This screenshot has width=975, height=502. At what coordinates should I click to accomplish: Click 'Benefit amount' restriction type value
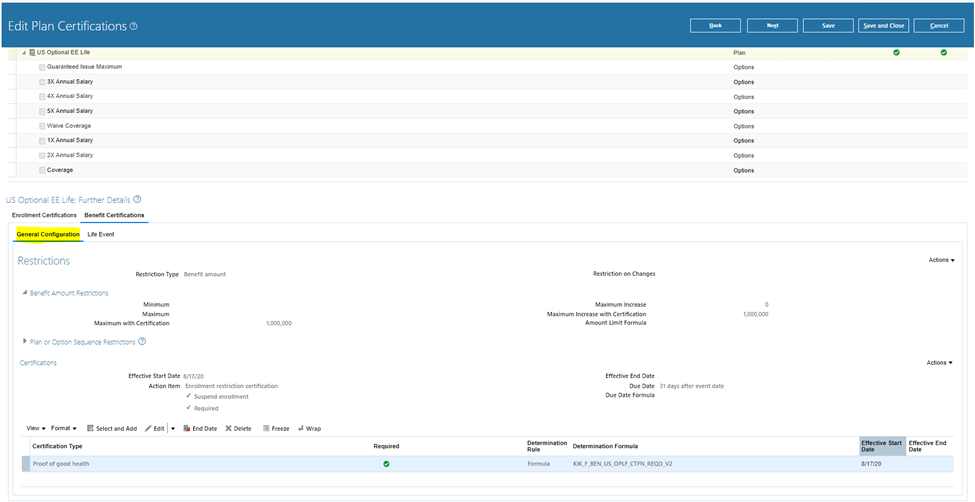(x=205, y=274)
